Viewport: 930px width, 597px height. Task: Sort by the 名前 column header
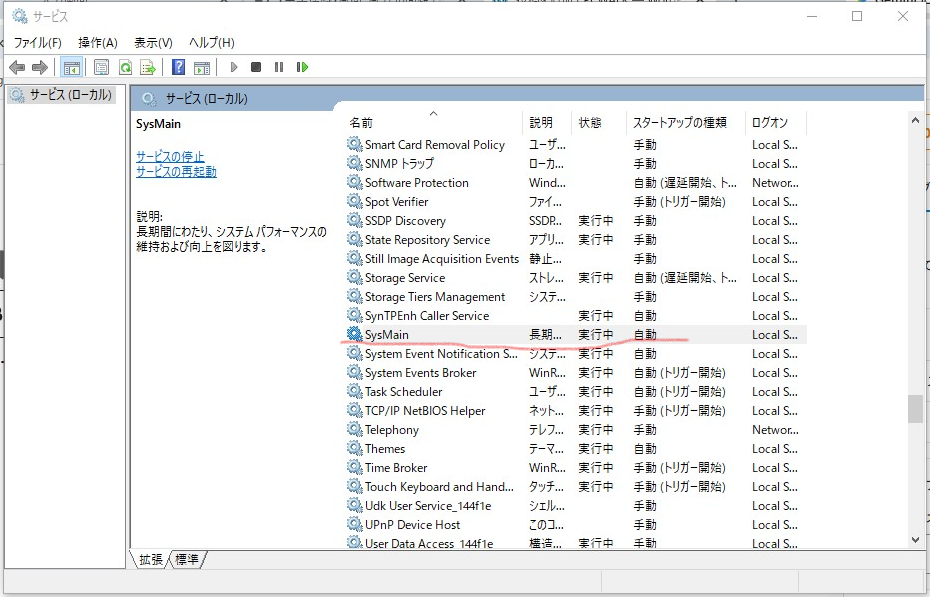coord(434,123)
